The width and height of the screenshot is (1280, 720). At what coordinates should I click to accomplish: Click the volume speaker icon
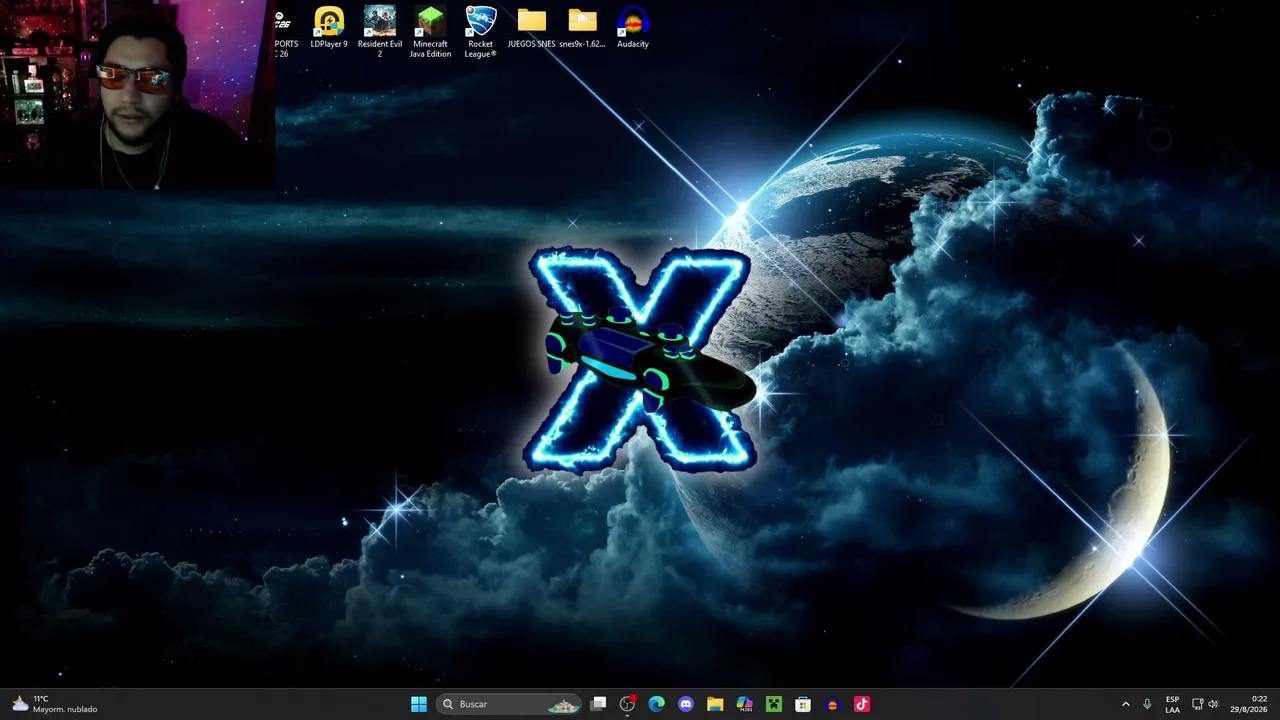(x=1213, y=704)
